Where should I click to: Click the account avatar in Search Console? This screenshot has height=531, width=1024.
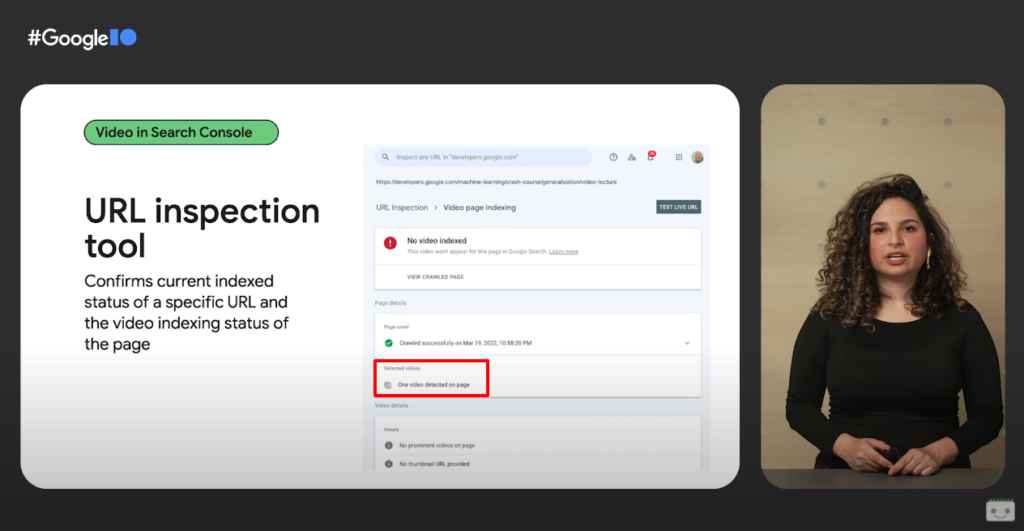click(x=697, y=157)
